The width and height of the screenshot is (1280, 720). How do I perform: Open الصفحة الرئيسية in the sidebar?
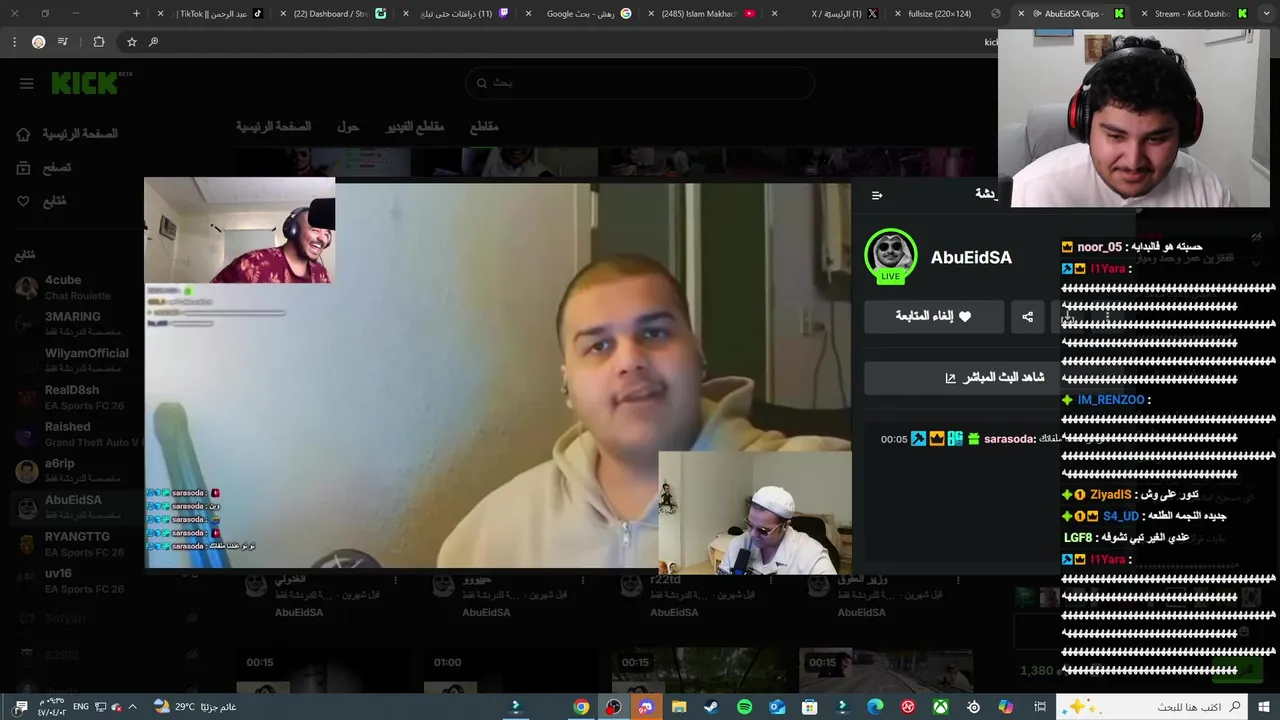pyautogui.click(x=68, y=134)
